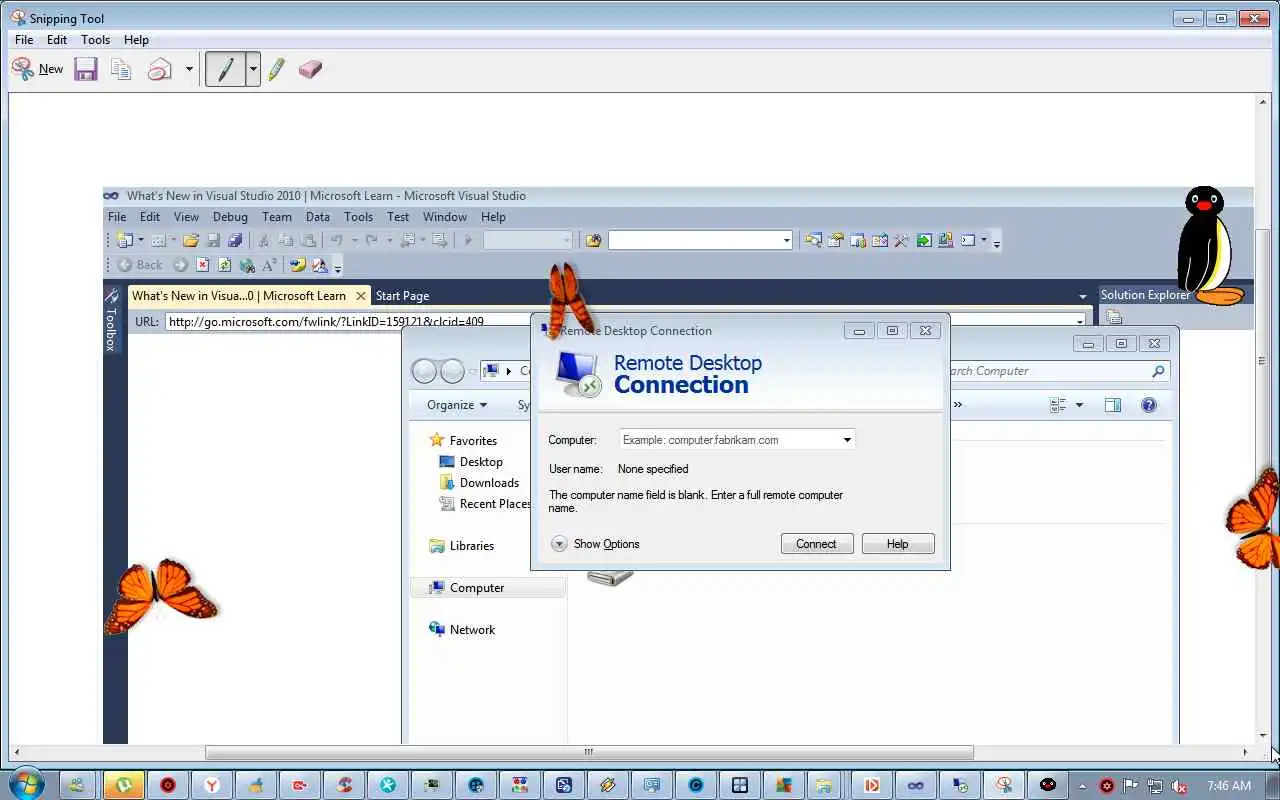This screenshot has height=800, width=1280.
Task: Click the Refresh browser icon in Visual Studio
Action: point(224,265)
